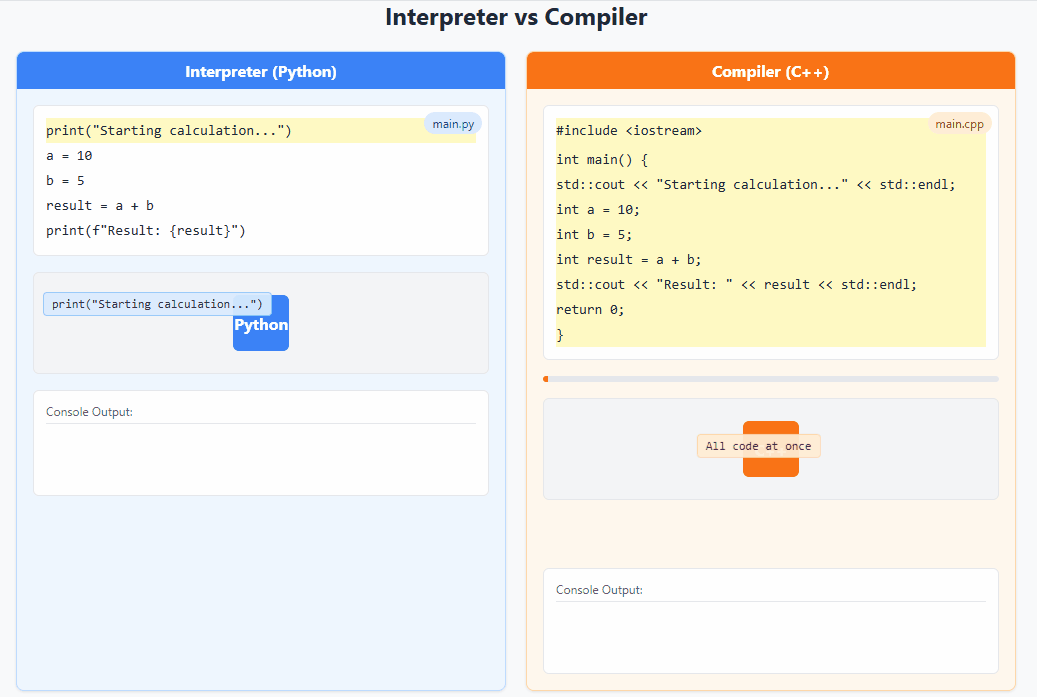Click the compiler progress bar

click(x=770, y=379)
